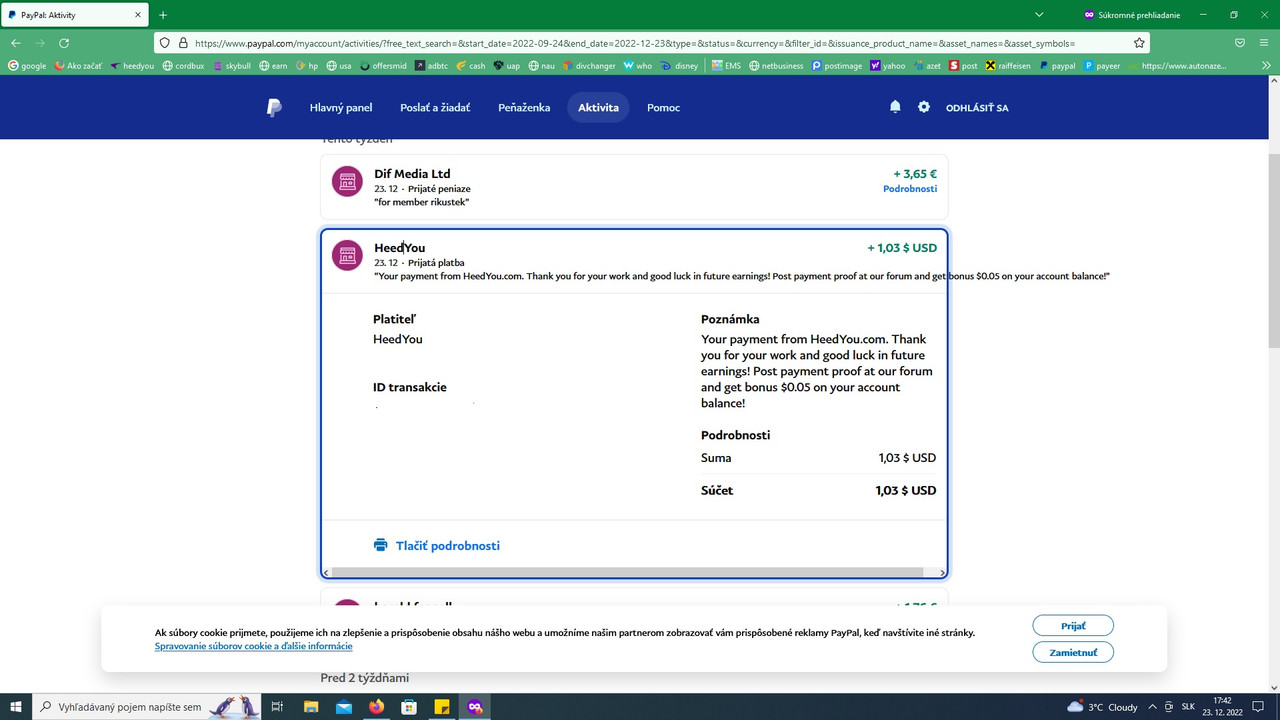Open the google bookmark
Viewport: 1280px width, 720px height.
(x=27, y=66)
